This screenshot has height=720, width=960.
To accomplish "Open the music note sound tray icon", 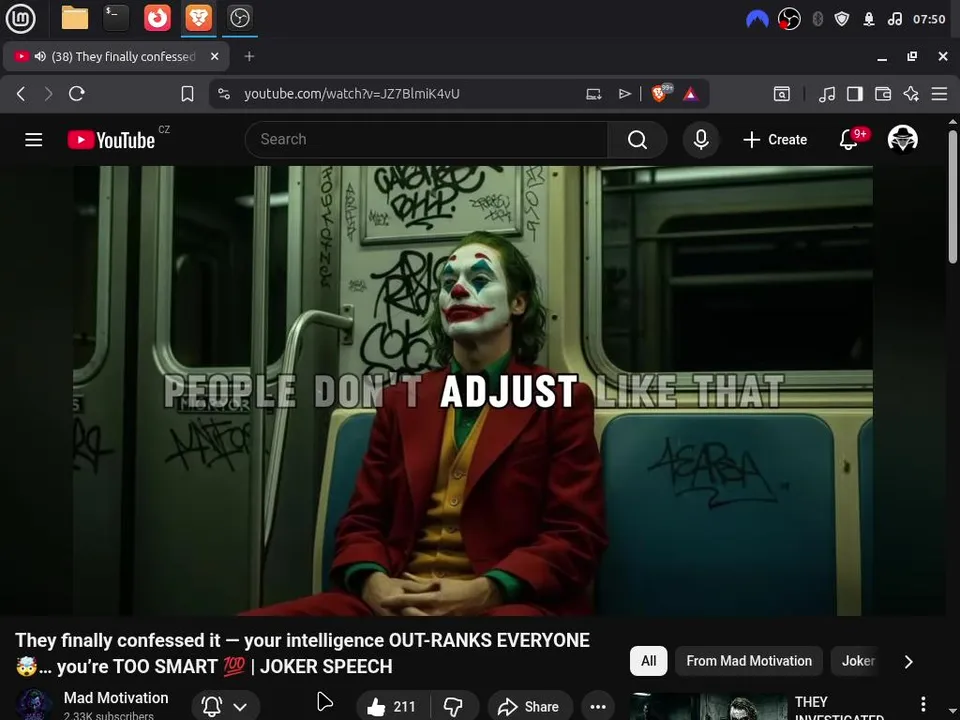I will (x=894, y=19).
